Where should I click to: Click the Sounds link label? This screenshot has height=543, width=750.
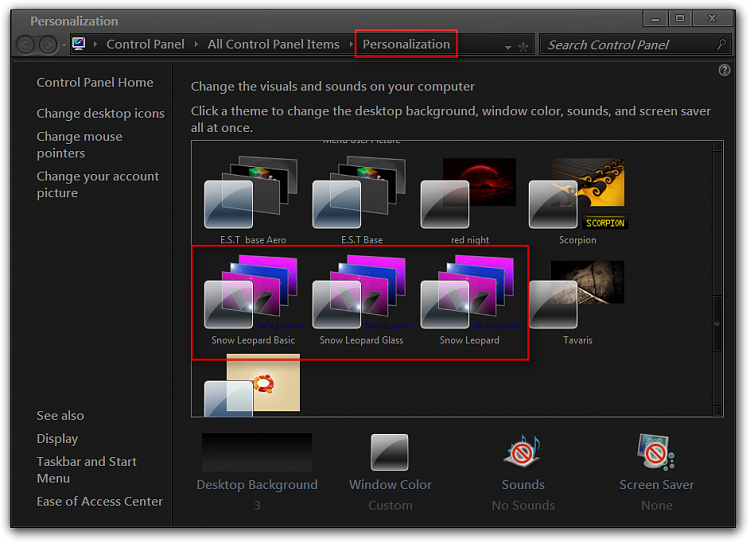click(523, 485)
